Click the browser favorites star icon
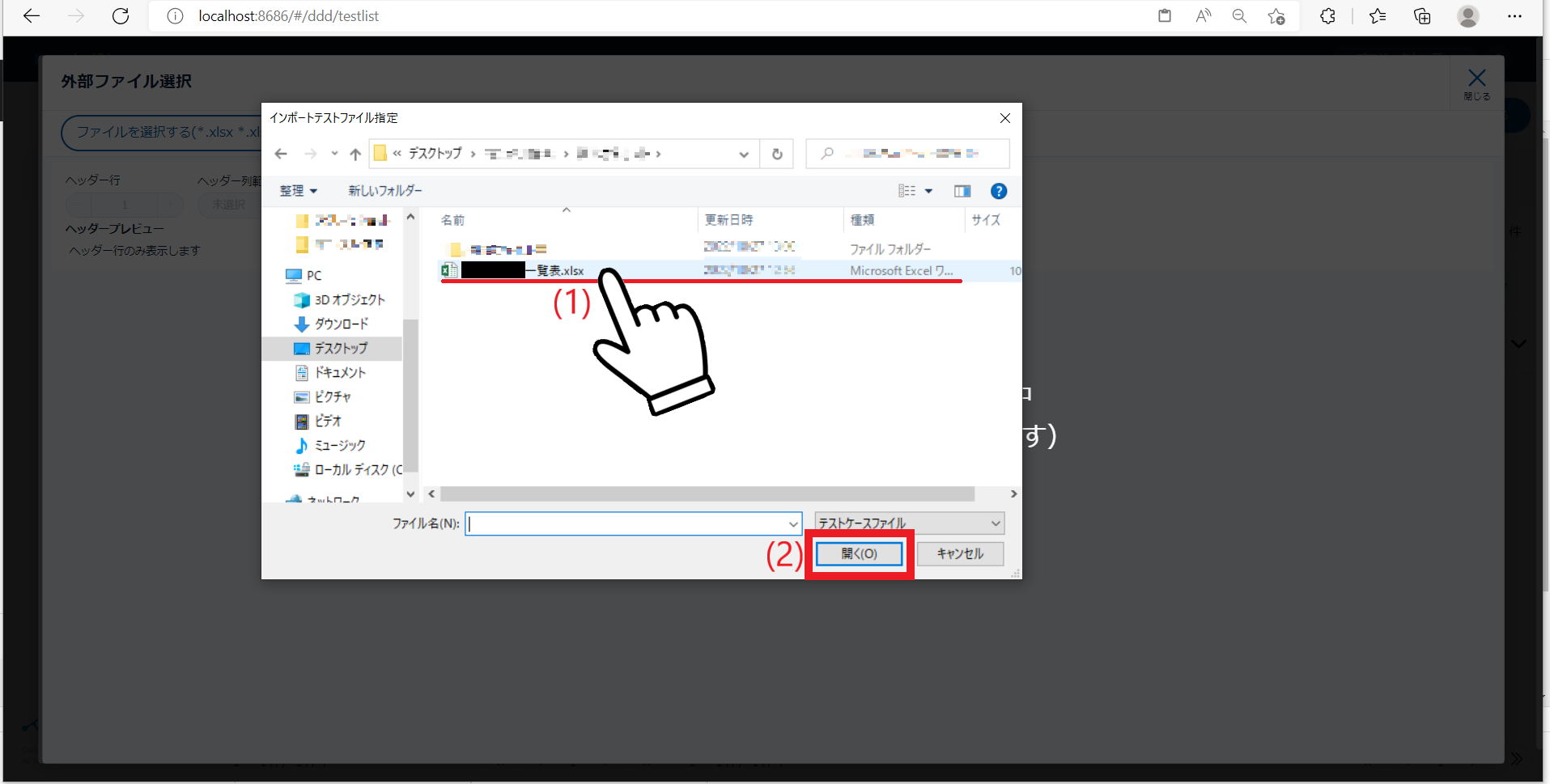This screenshot has height=784, width=1550. [x=1377, y=16]
